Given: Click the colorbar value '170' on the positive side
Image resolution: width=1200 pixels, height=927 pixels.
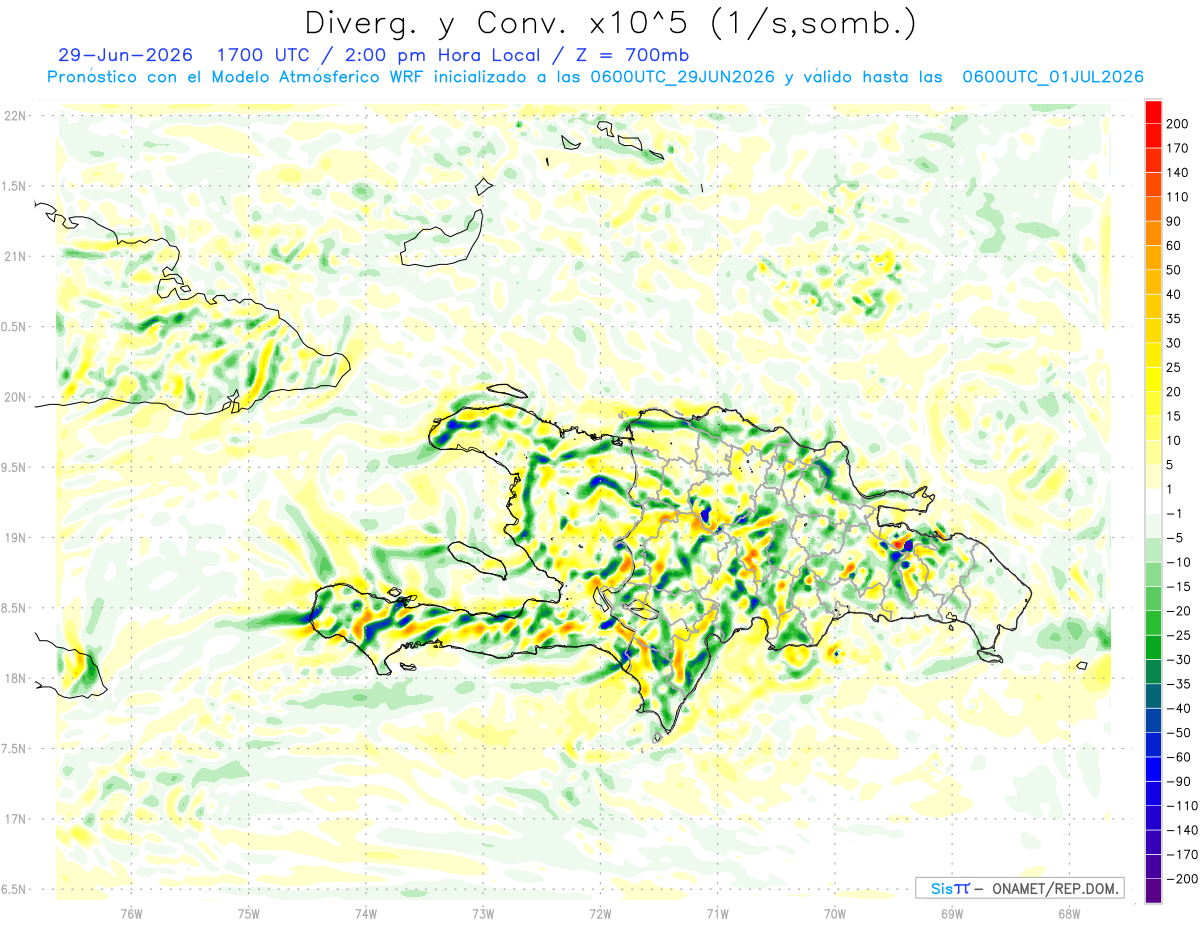Looking at the screenshot, I should tap(1179, 148).
